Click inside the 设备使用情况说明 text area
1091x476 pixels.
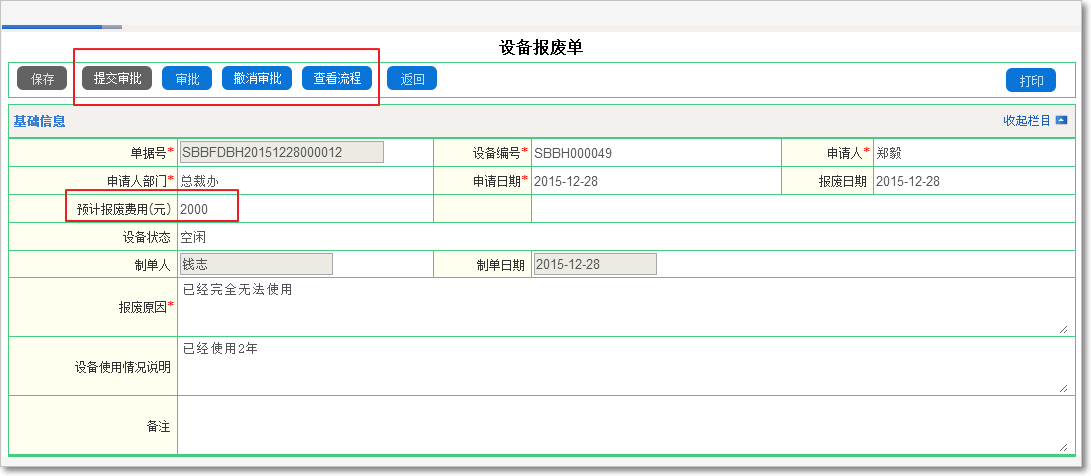click(x=620, y=366)
